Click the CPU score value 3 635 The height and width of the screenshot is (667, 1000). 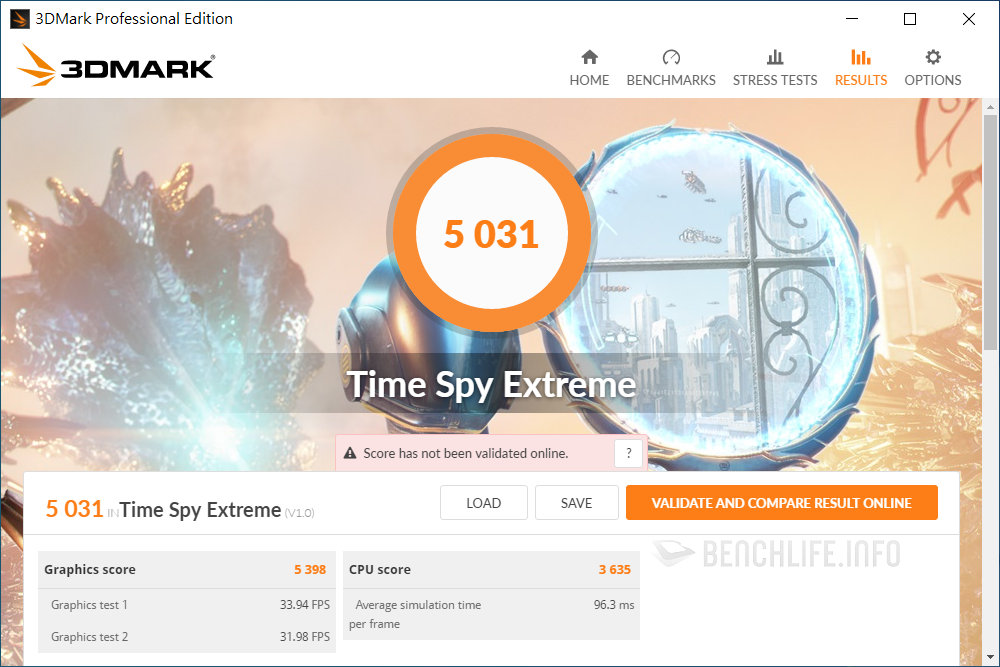tap(615, 569)
